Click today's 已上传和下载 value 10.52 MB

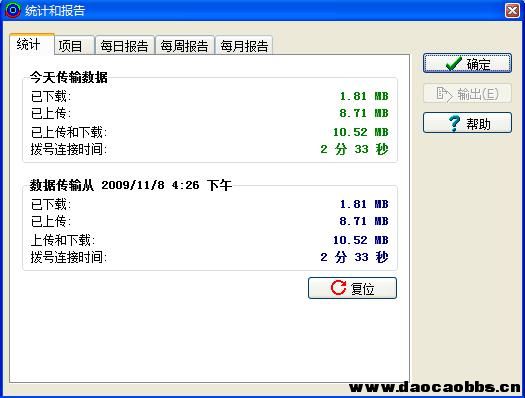(x=361, y=132)
